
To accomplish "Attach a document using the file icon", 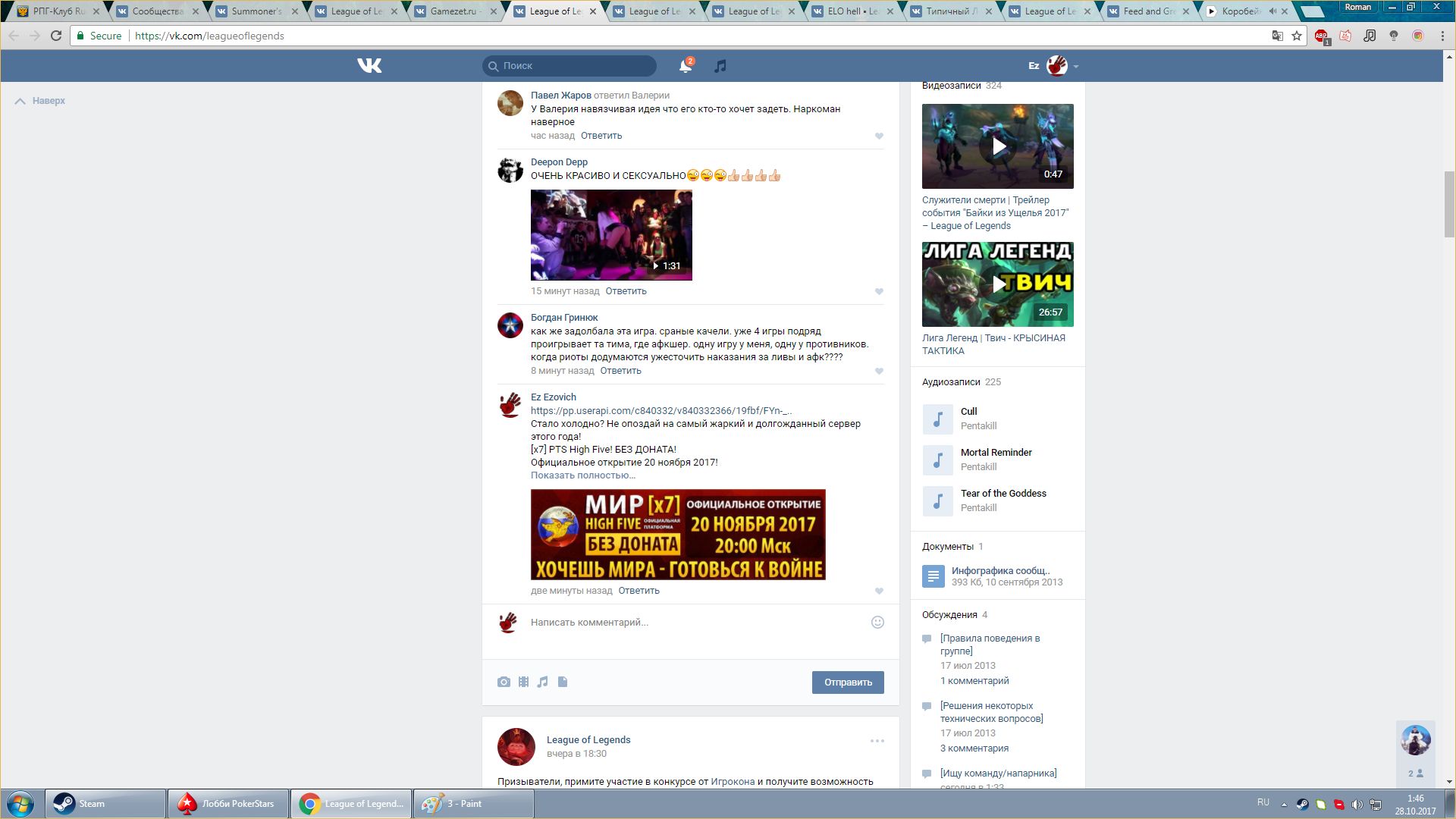I will 563,682.
